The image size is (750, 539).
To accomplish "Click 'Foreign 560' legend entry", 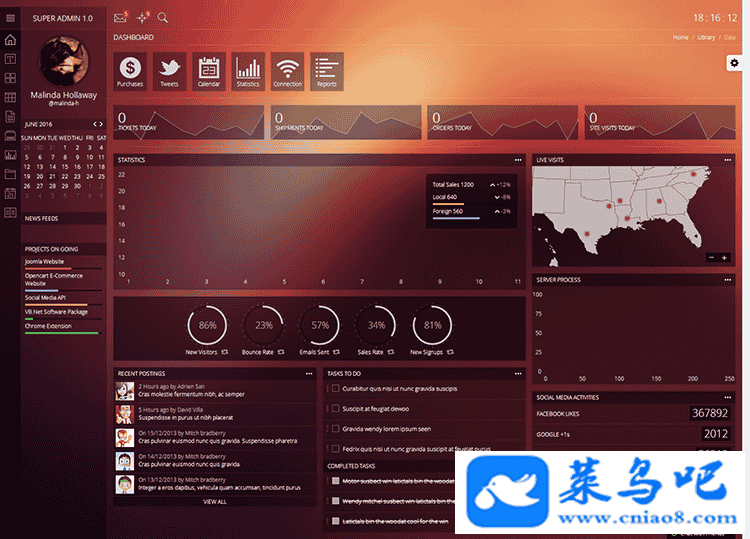I will point(447,211).
